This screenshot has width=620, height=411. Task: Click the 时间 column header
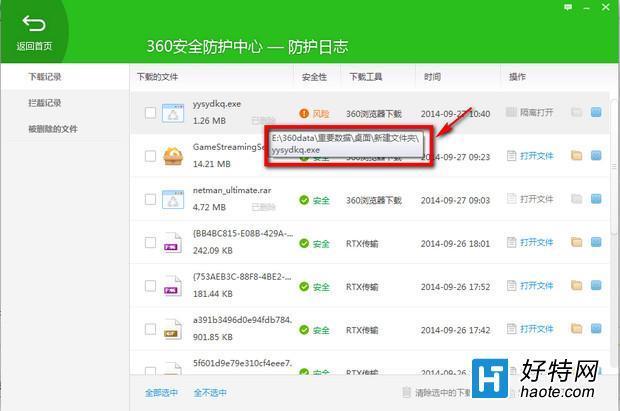(432, 77)
